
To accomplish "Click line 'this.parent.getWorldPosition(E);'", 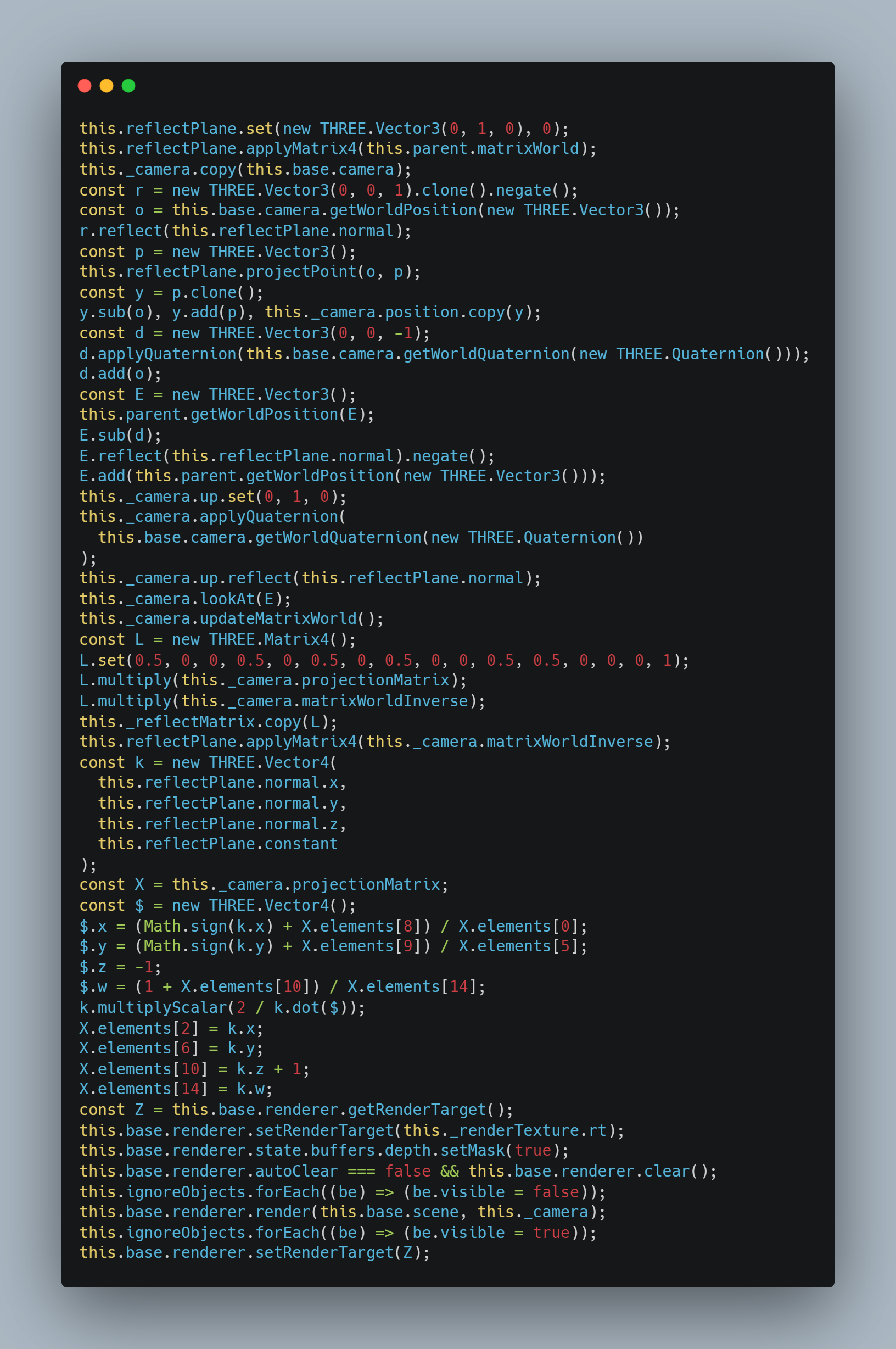I will coord(227,414).
